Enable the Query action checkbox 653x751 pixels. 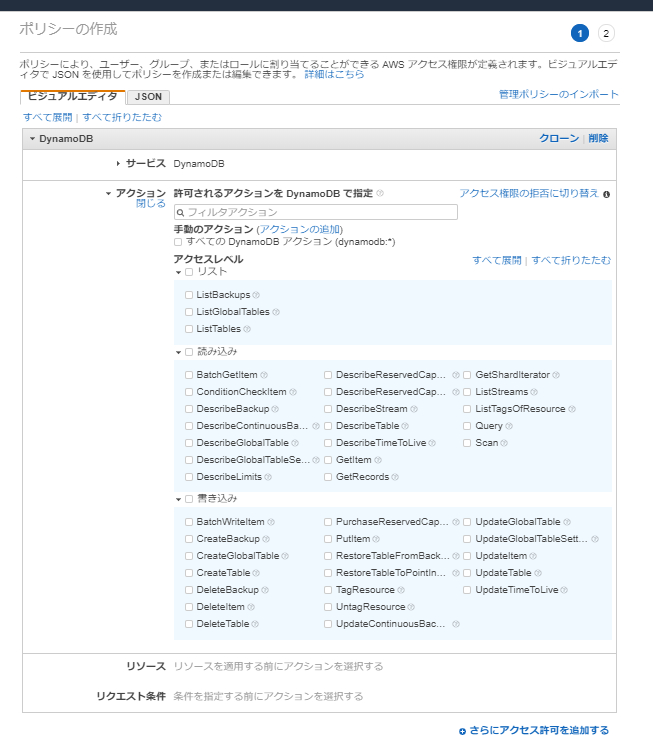pyautogui.click(x=467, y=426)
